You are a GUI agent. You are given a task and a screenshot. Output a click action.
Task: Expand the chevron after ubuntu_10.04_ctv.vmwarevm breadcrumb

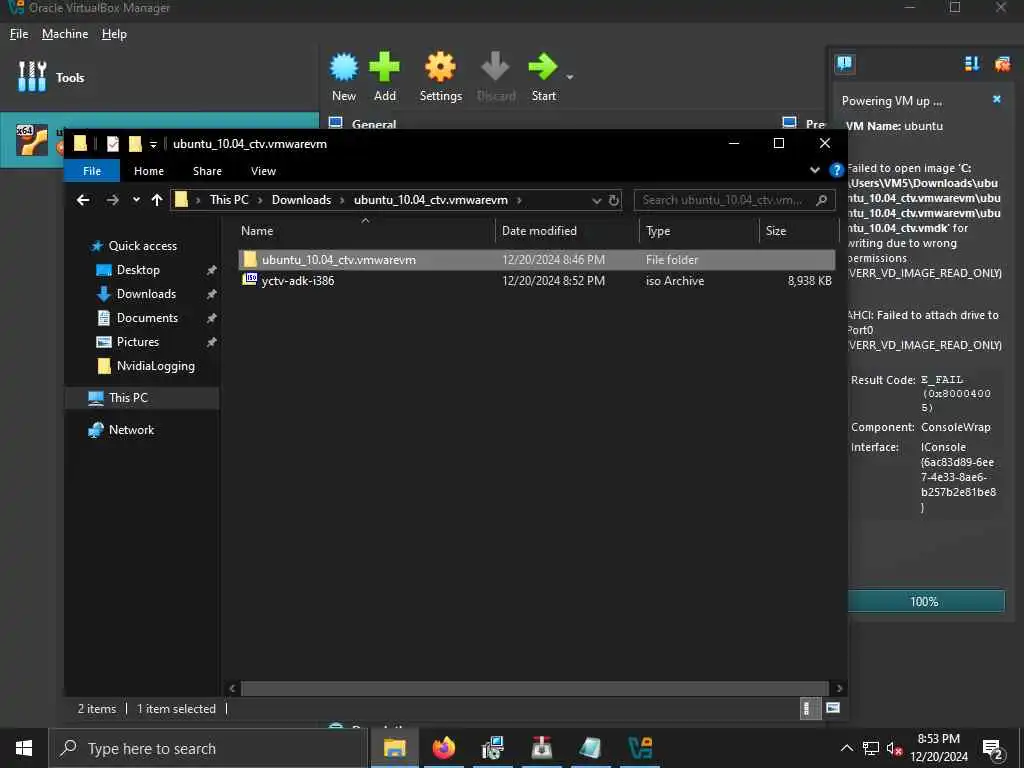click(519, 200)
